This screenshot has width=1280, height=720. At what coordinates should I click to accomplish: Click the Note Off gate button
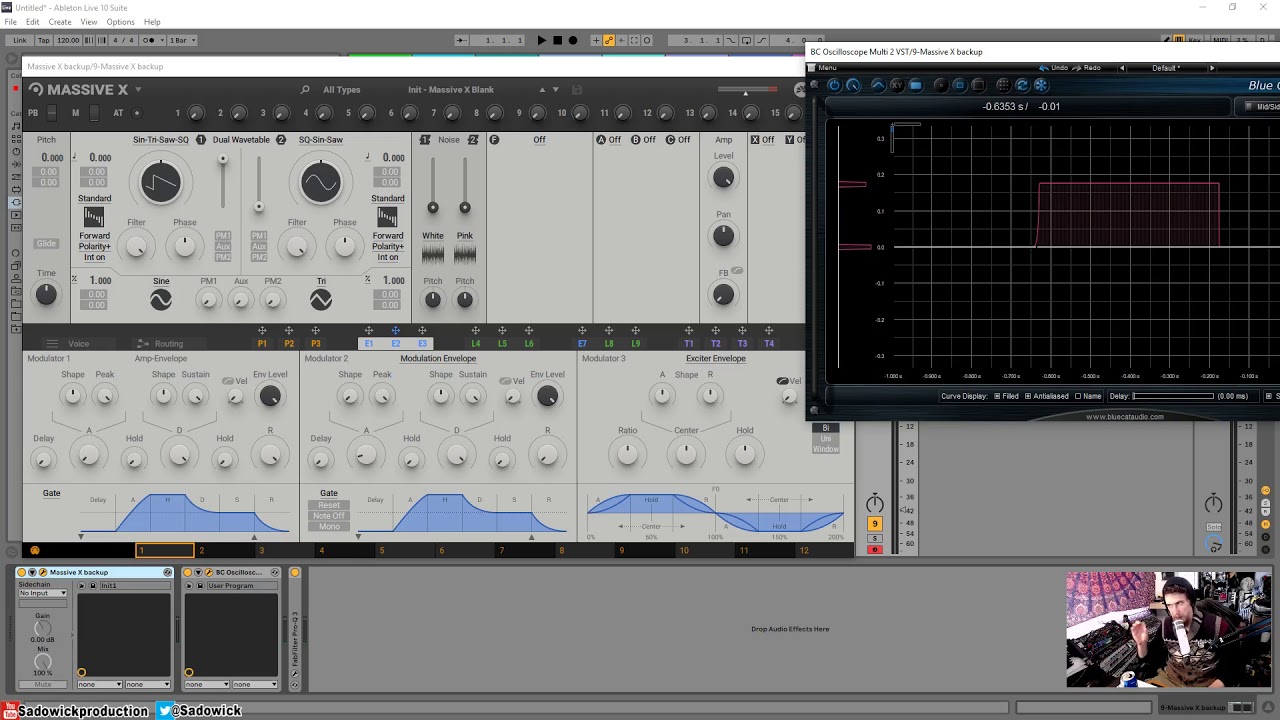(x=329, y=516)
